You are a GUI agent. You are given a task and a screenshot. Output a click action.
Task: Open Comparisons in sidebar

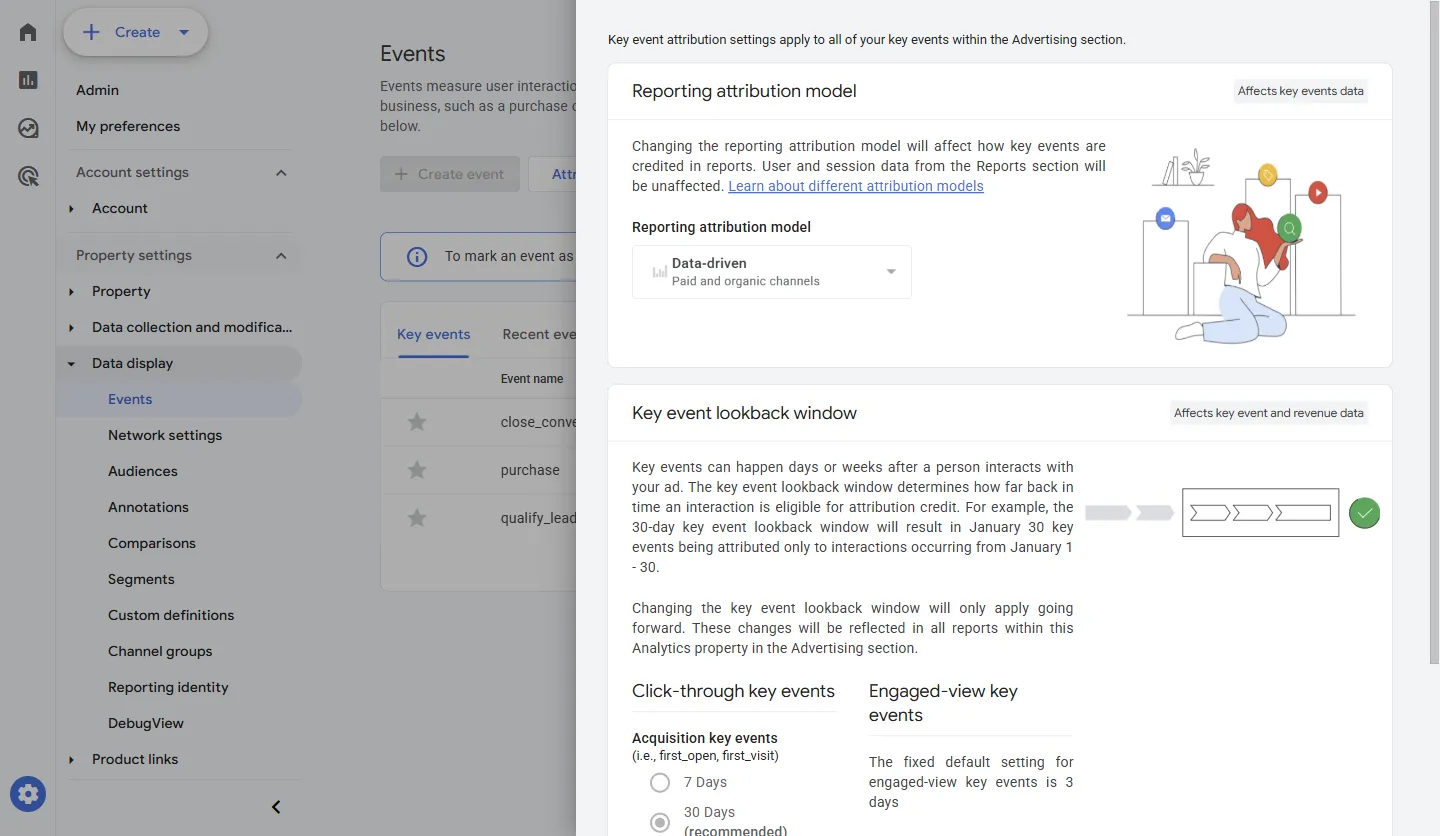click(152, 543)
